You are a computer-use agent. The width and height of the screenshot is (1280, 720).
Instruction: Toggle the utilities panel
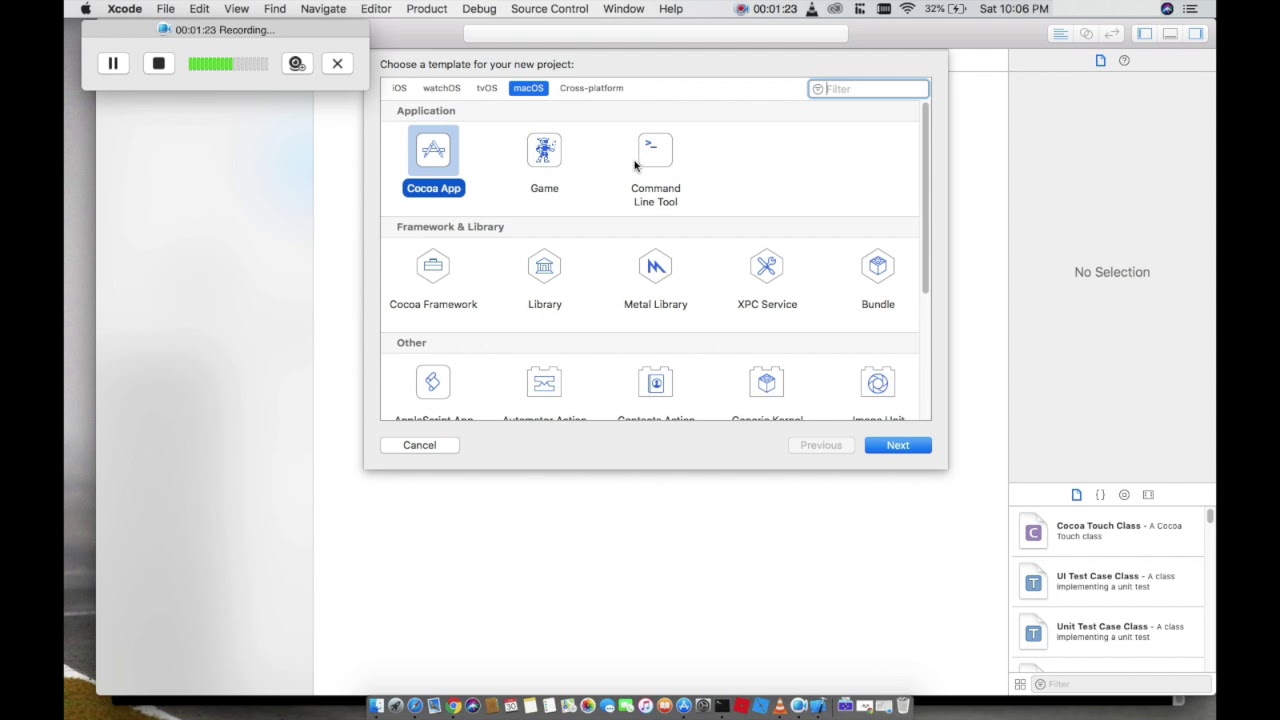pos(1196,34)
